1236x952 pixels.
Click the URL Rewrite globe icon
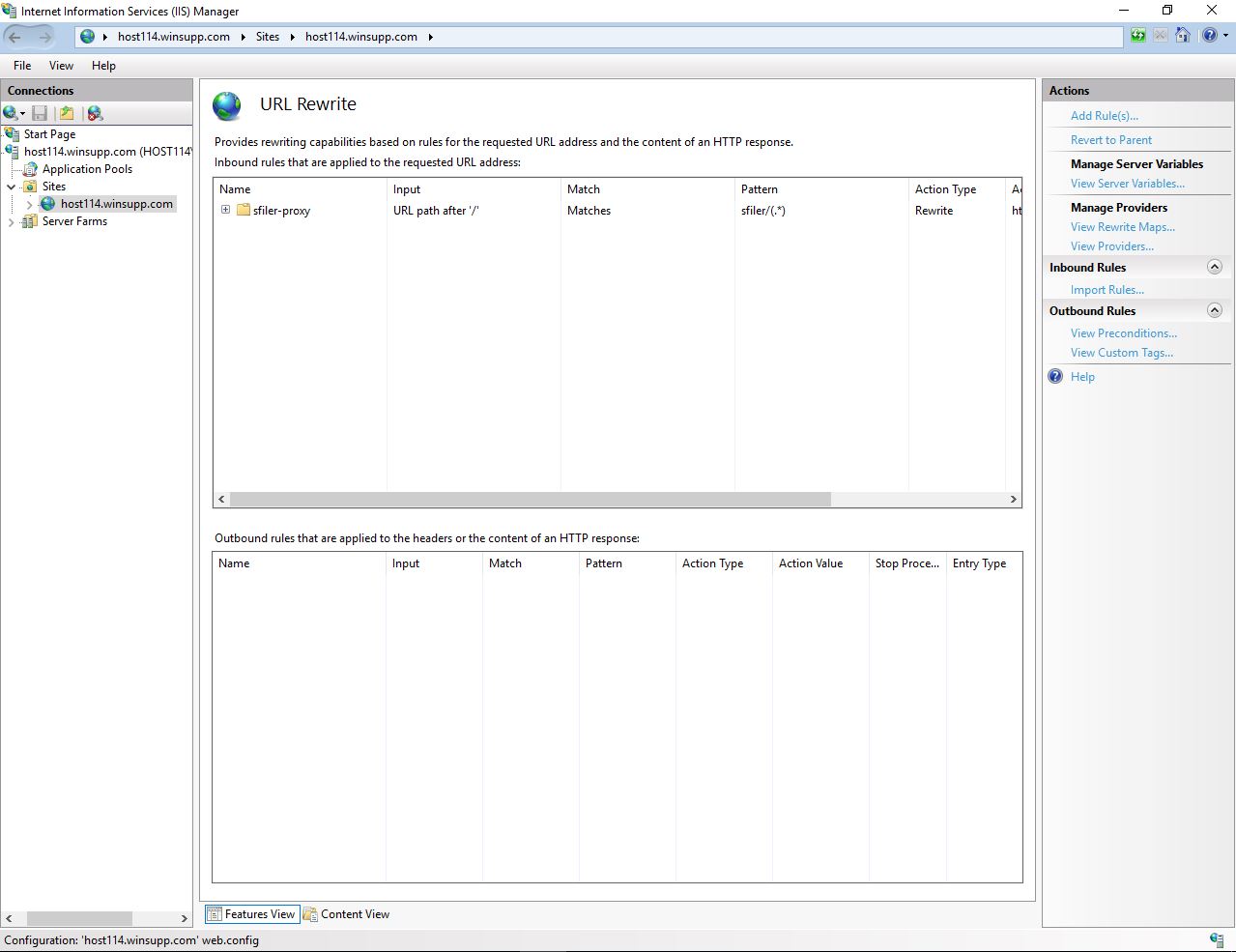click(x=228, y=105)
